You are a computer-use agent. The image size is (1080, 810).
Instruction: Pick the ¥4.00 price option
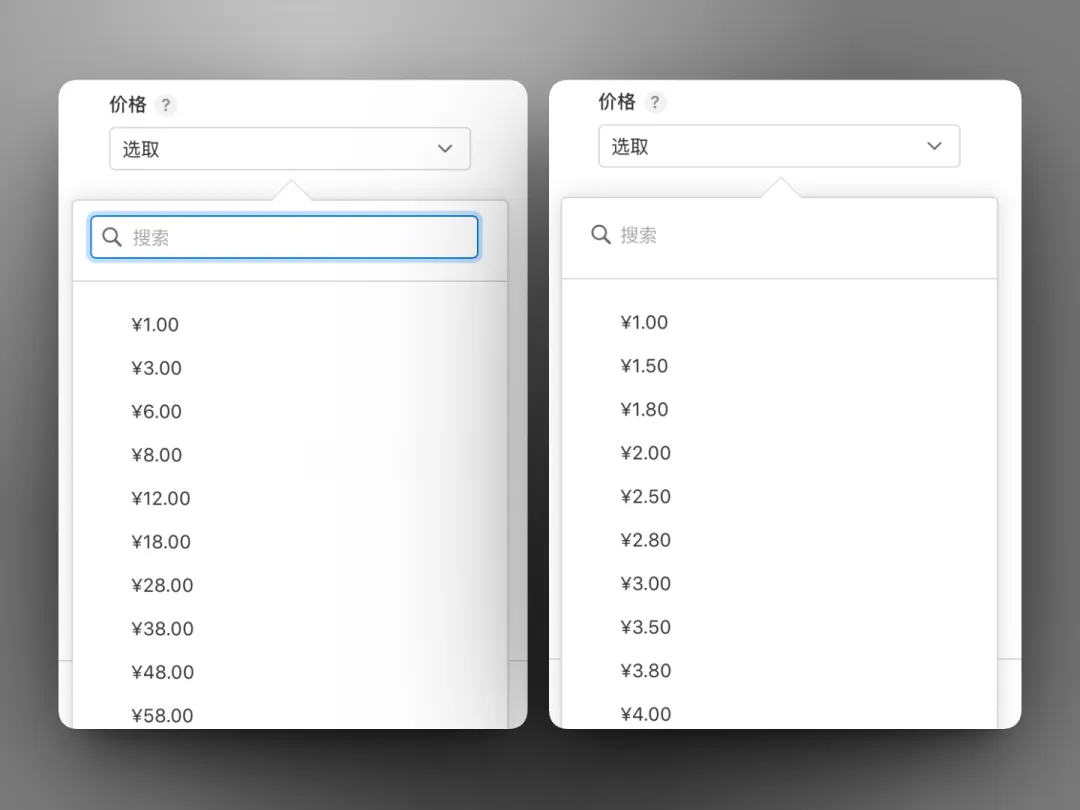pyautogui.click(x=645, y=714)
